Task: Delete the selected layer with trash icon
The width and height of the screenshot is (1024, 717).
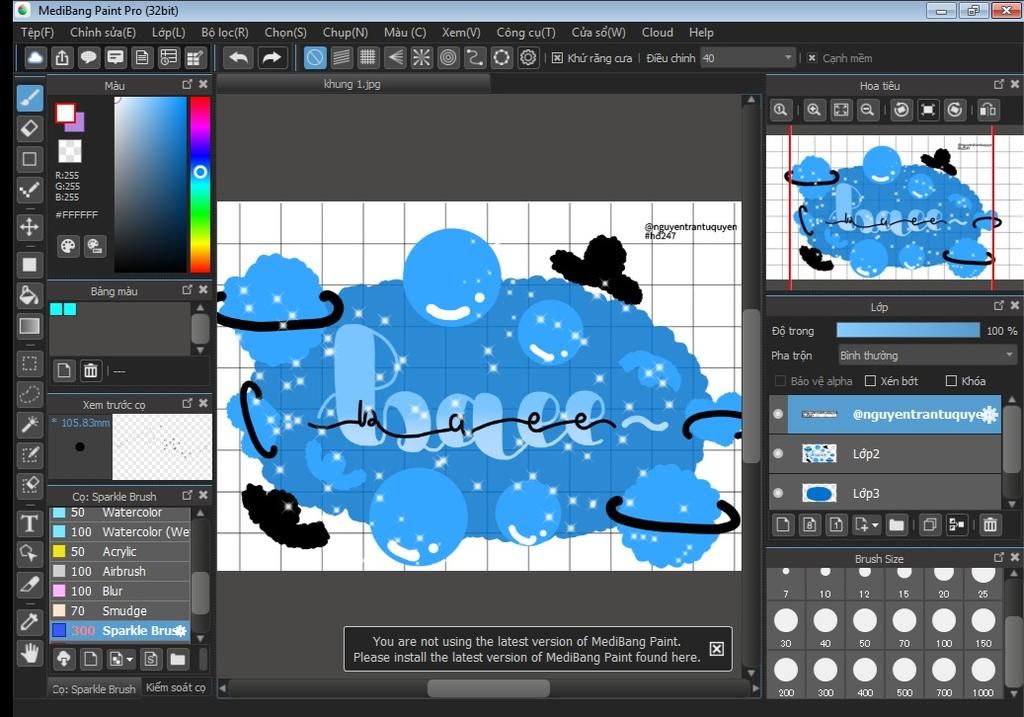Action: tap(990, 524)
